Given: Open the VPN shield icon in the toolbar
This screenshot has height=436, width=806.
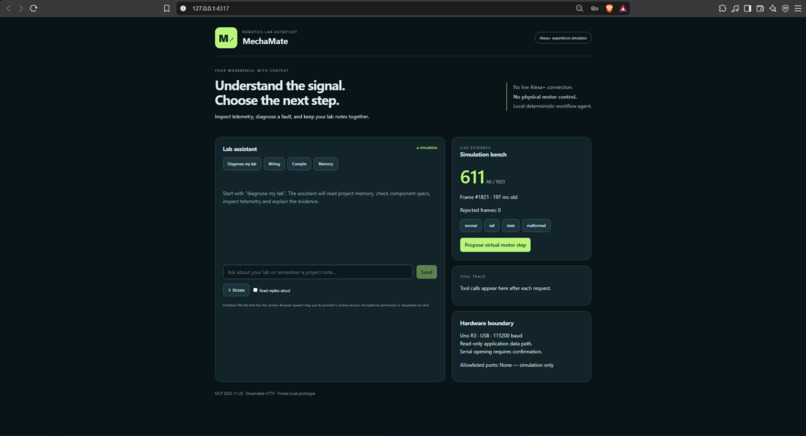Looking at the screenshot, I should [x=785, y=8].
